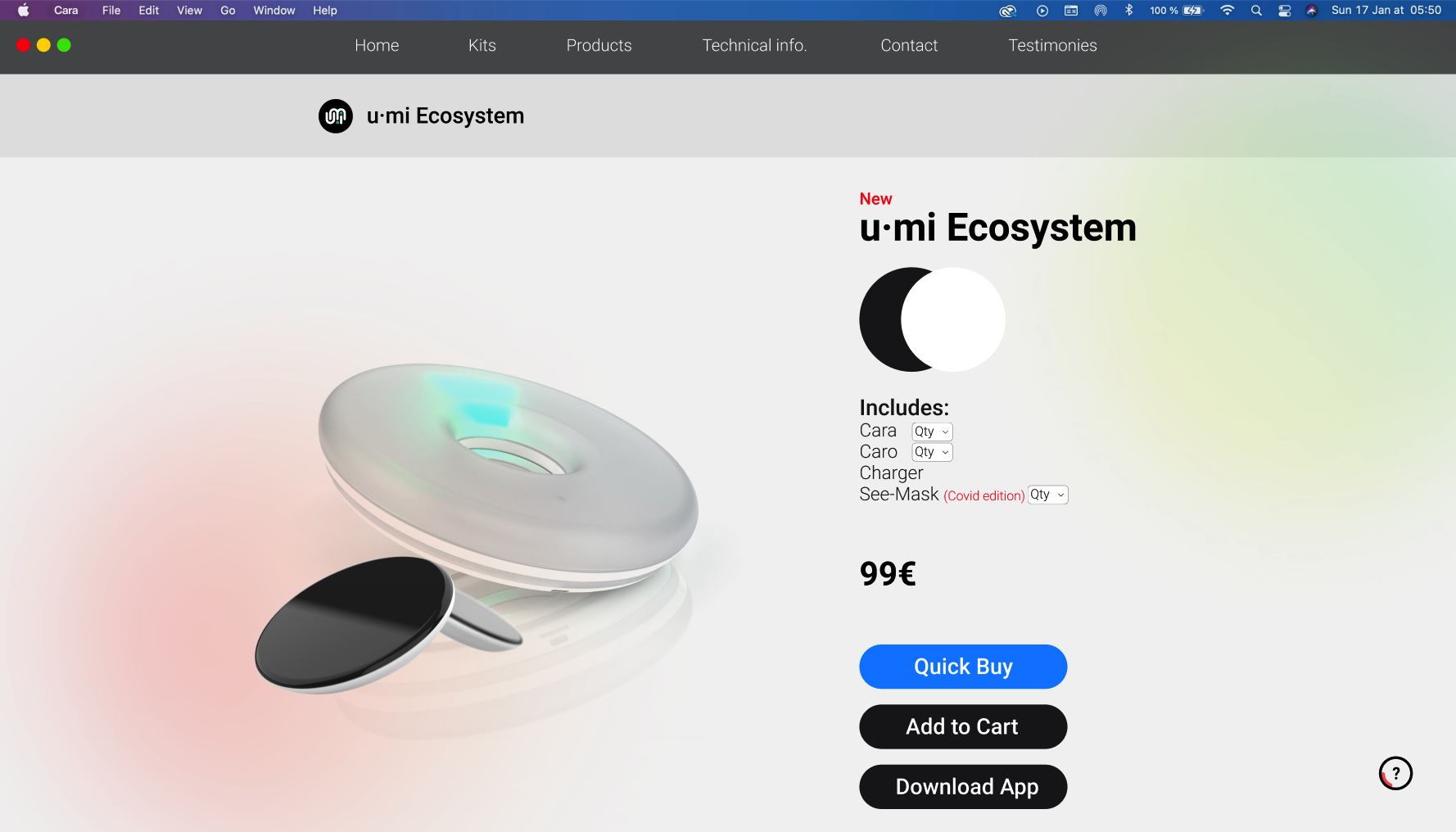Open Bluetooth menu bar icon
The height and width of the screenshot is (832, 1456).
1128,11
